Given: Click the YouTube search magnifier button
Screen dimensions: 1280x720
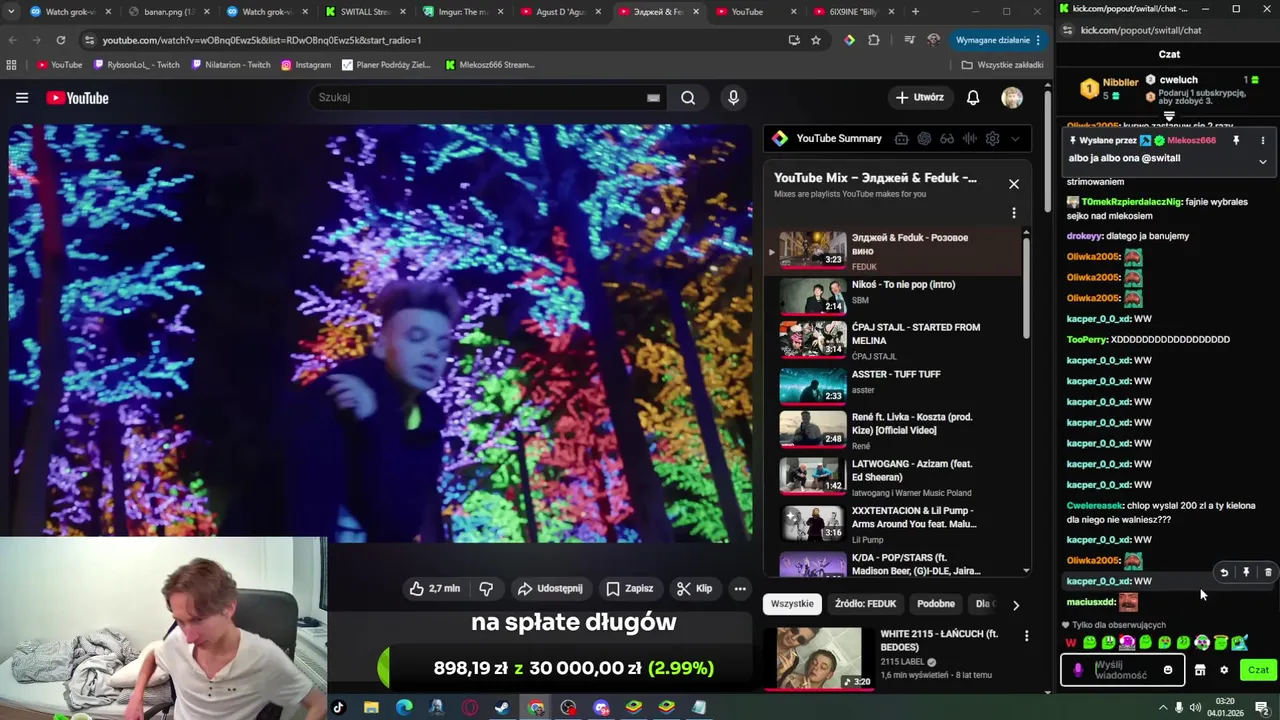Looking at the screenshot, I should (688, 98).
